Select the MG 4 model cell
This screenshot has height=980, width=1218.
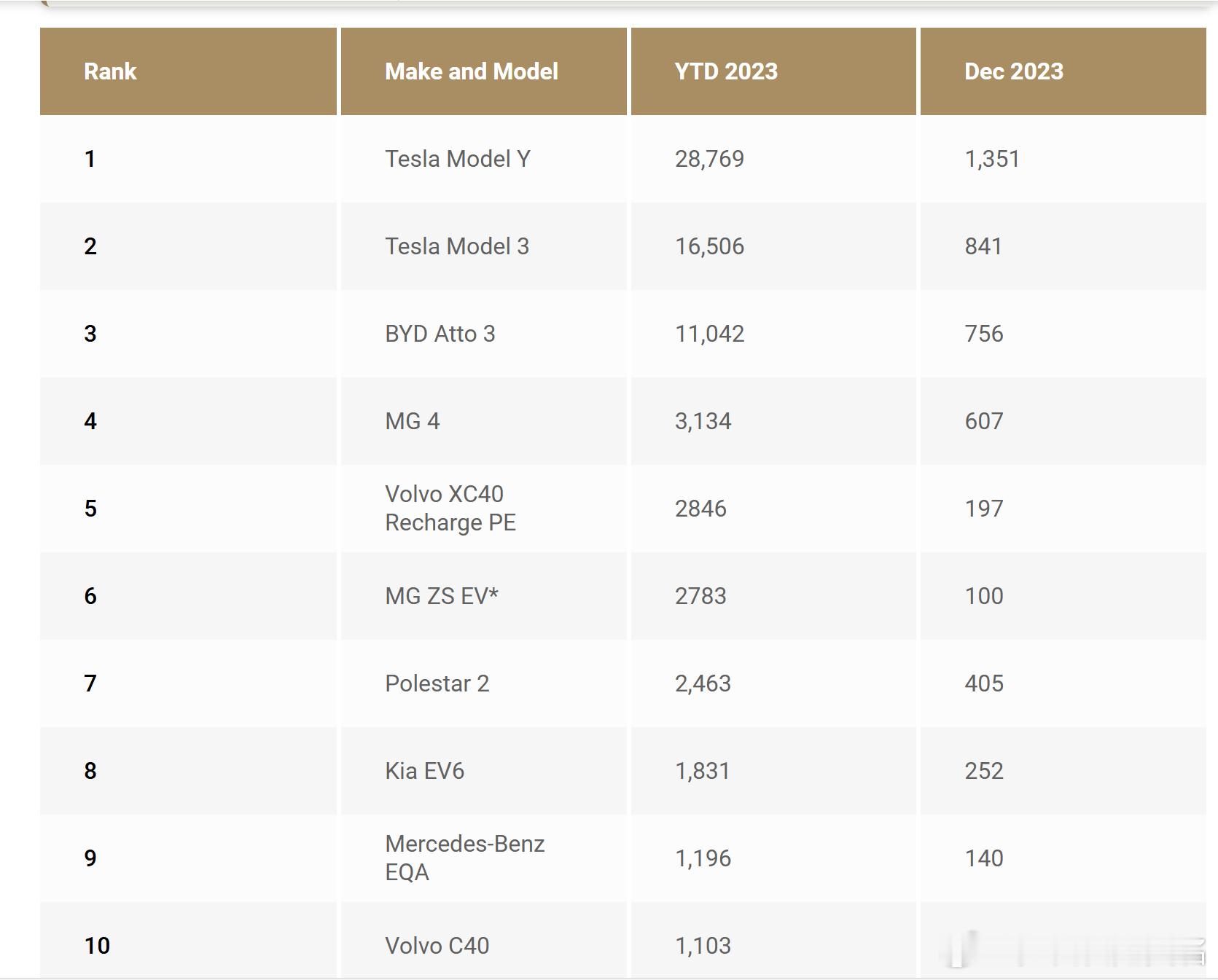pyautogui.click(x=484, y=421)
